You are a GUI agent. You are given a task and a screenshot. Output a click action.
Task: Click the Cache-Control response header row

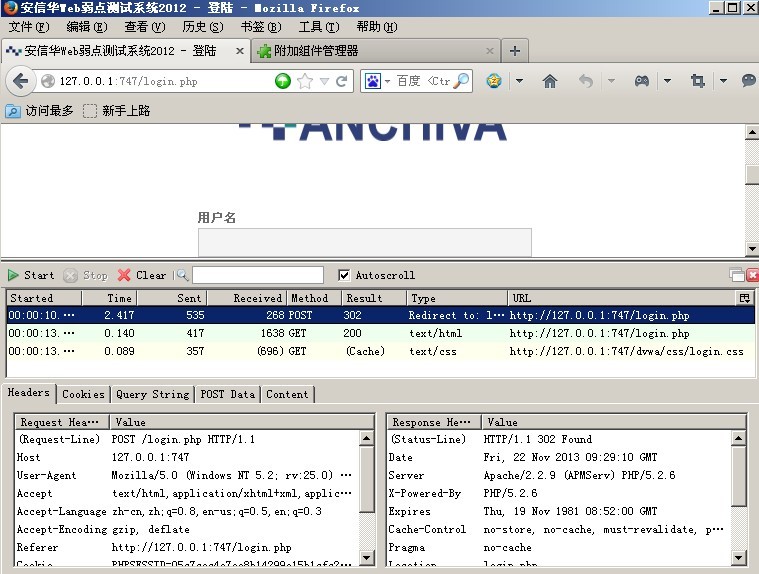point(559,529)
